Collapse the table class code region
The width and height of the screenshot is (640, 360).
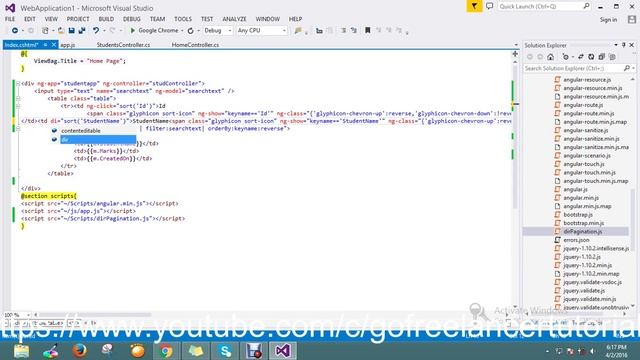click(18, 98)
